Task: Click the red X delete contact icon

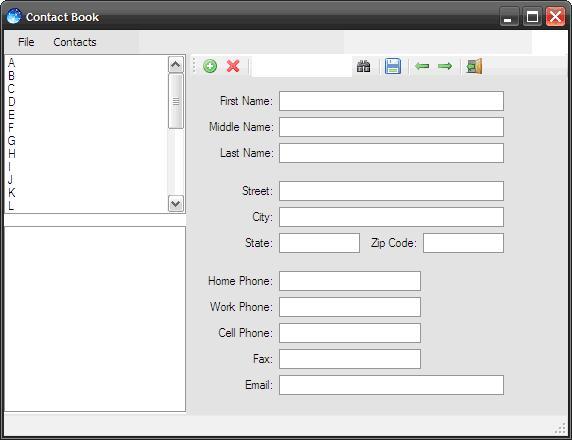Action: tap(233, 66)
